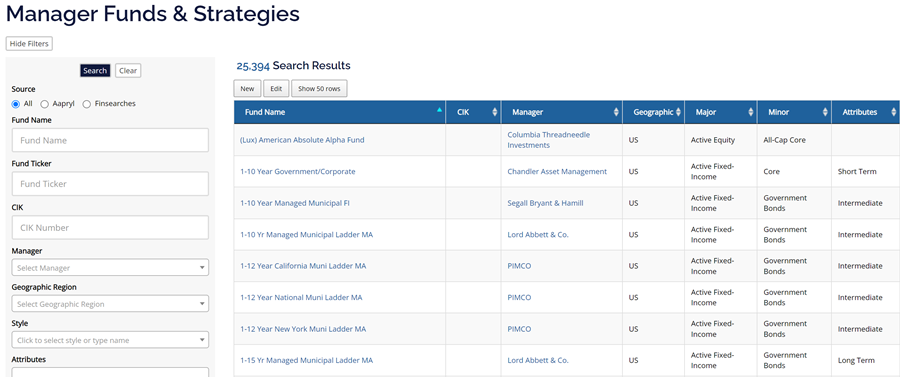
Task: Sort table by Minor column
Action: coord(794,112)
